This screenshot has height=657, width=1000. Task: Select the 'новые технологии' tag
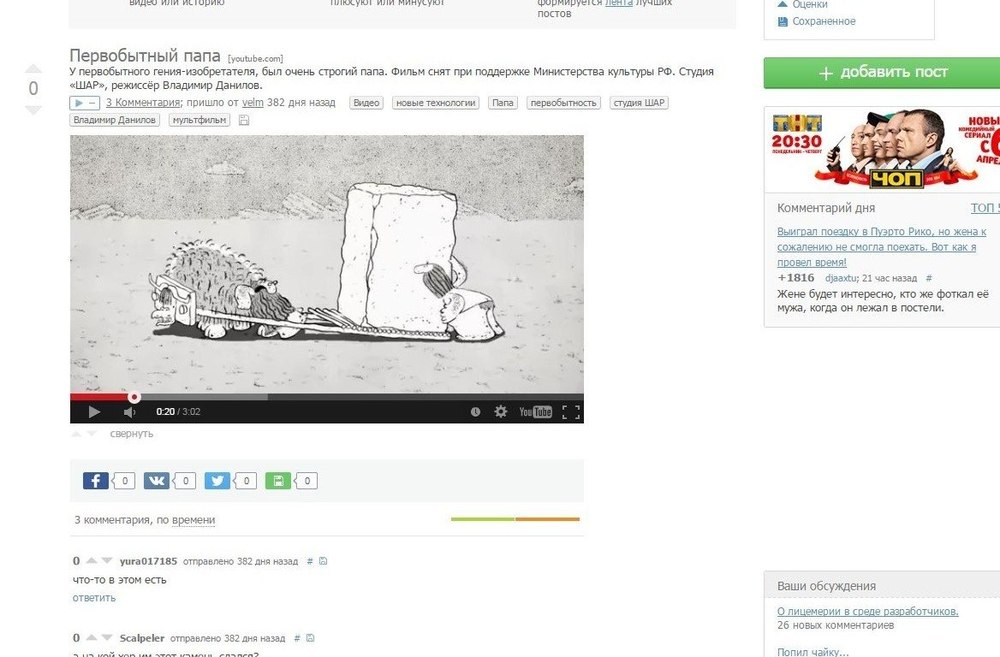(436, 103)
